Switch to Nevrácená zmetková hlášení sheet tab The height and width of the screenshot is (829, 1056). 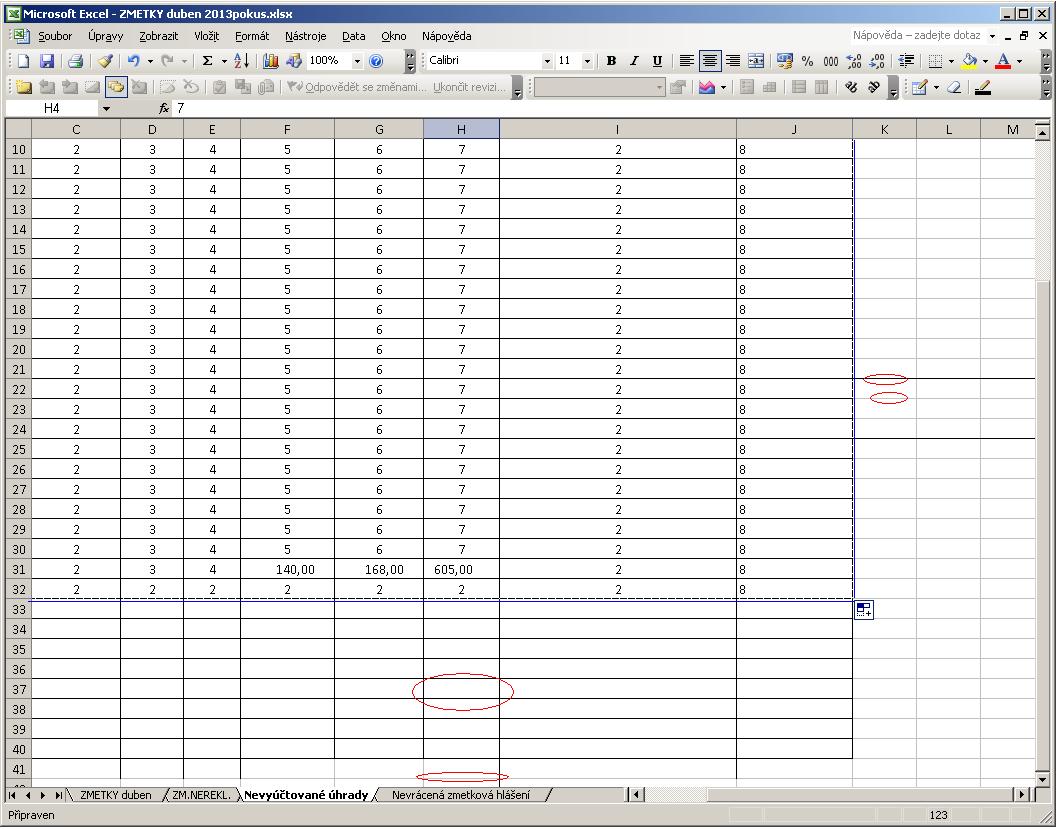(x=461, y=795)
